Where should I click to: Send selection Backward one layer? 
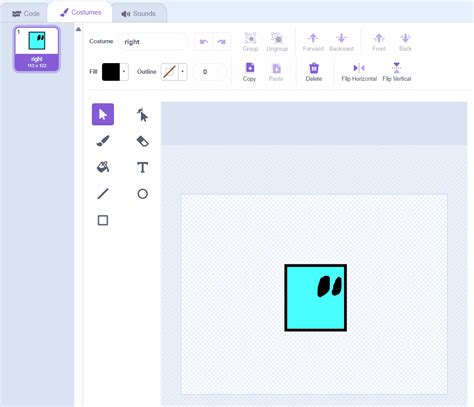pos(341,42)
